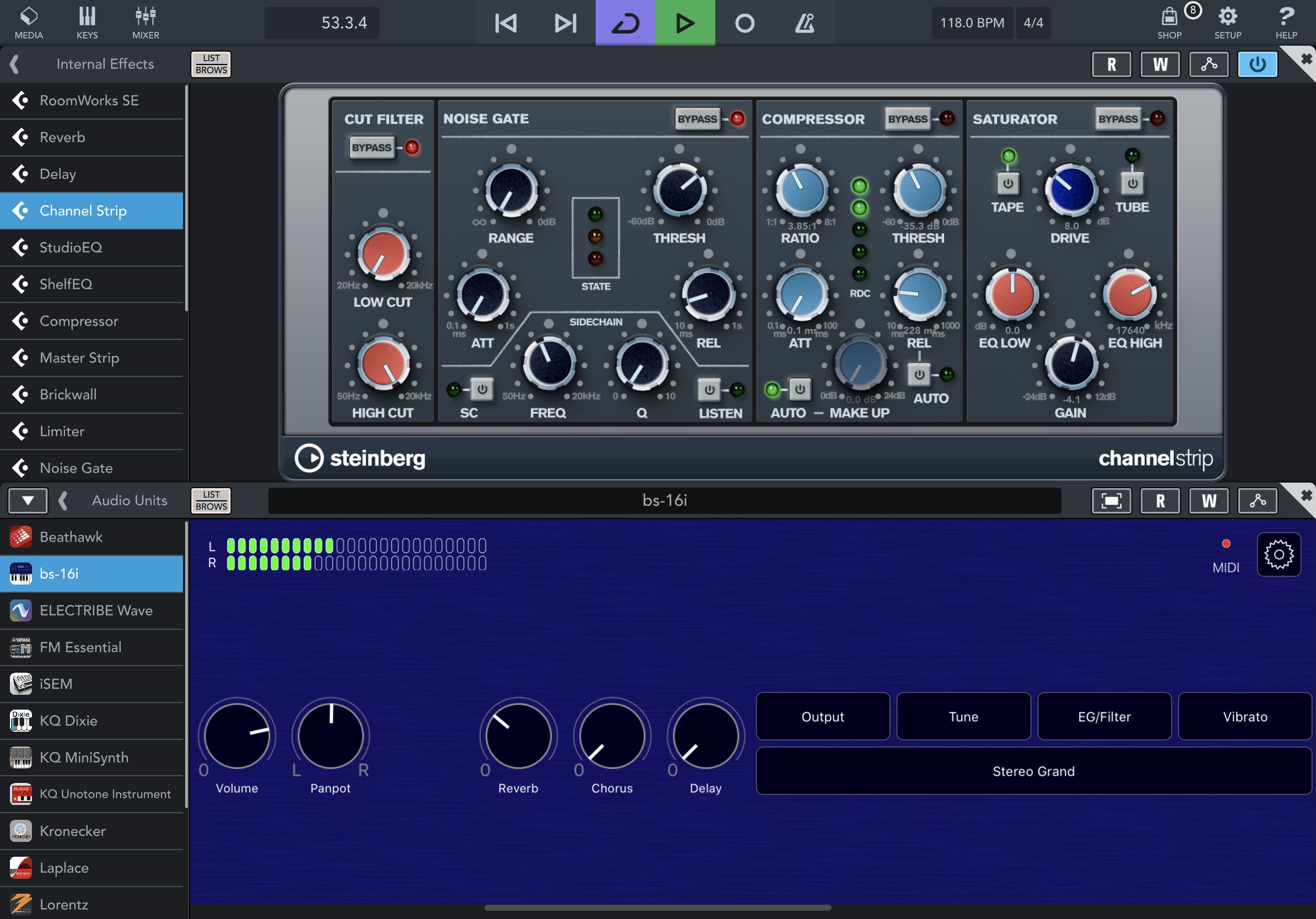Click the 118.0 BPM tempo field
This screenshot has height=919, width=1316.
click(972, 23)
